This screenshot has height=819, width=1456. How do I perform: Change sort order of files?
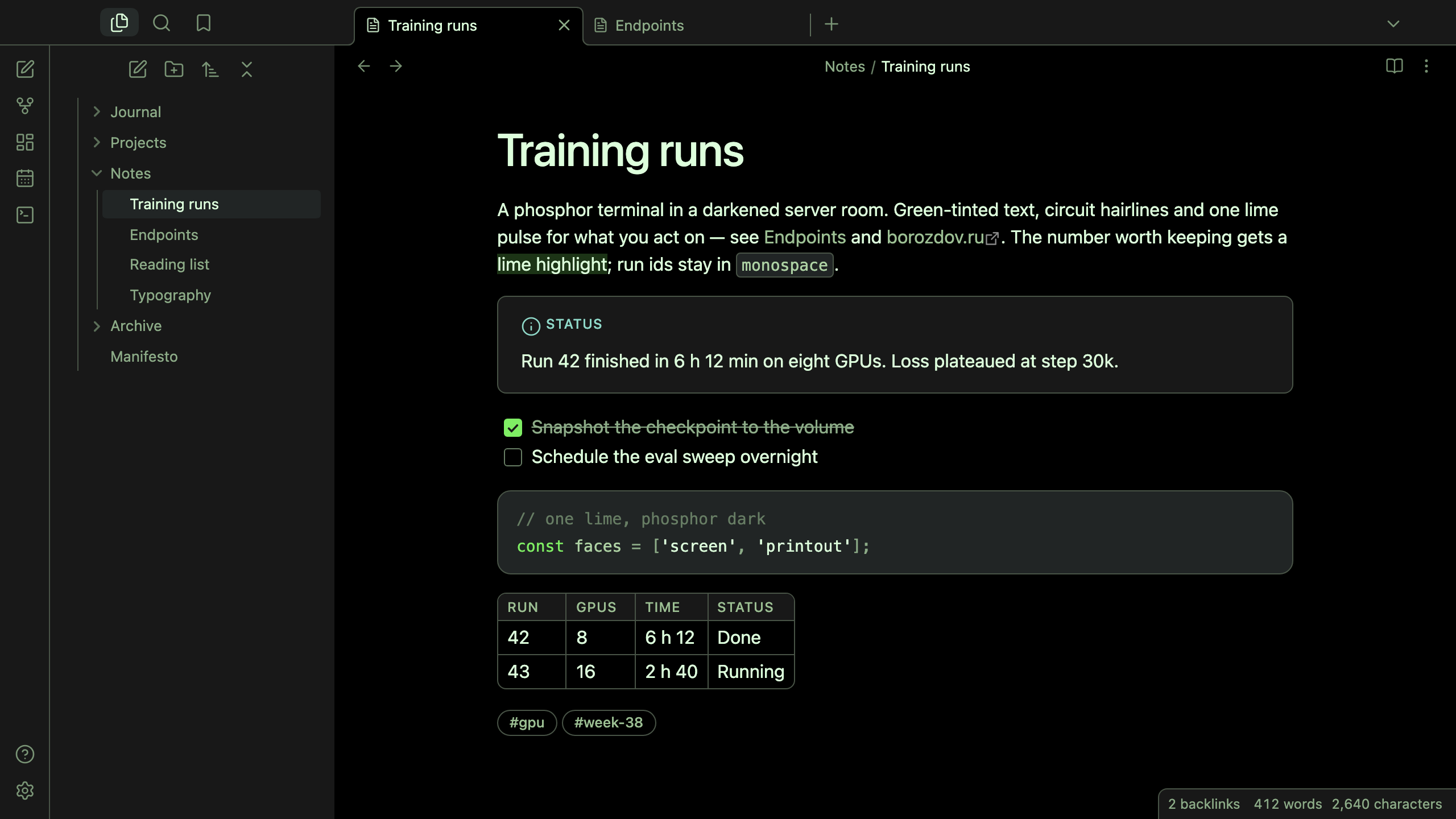(210, 69)
